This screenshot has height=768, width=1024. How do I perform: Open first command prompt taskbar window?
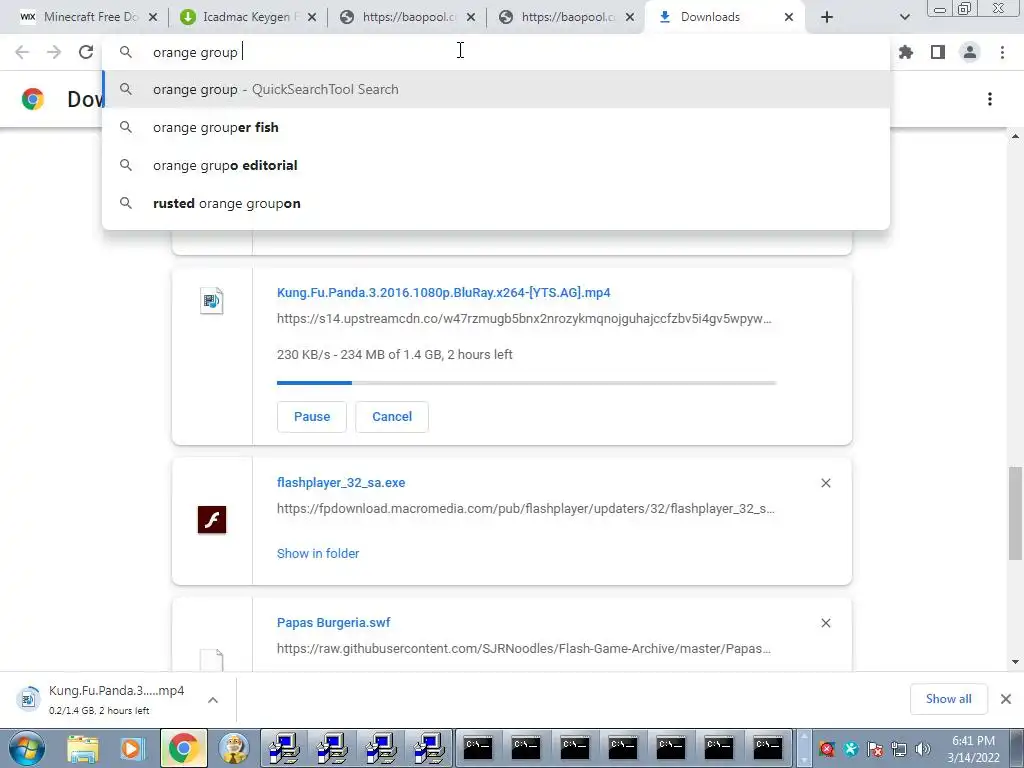[478, 748]
